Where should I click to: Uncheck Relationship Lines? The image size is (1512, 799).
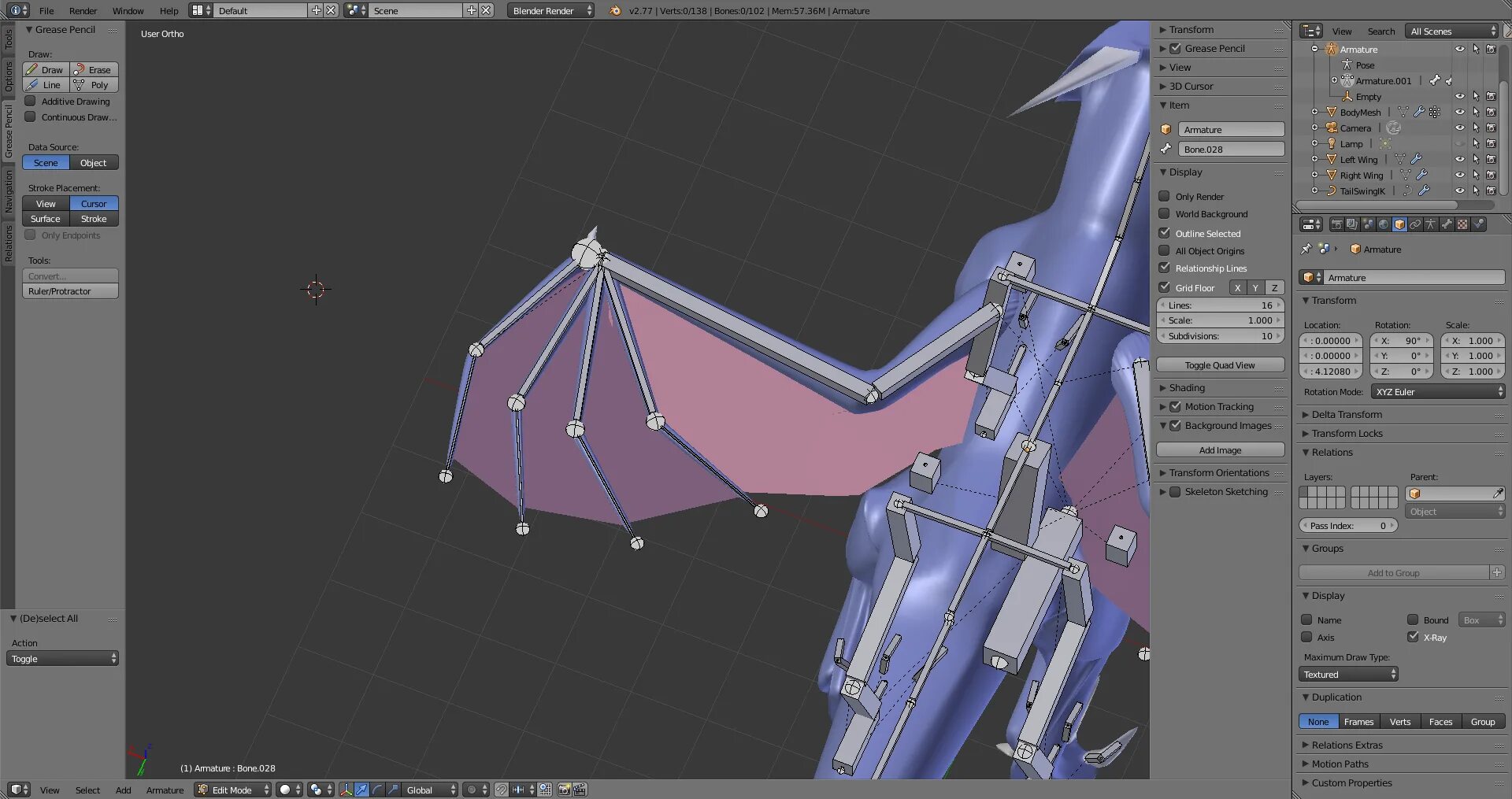coord(1164,268)
